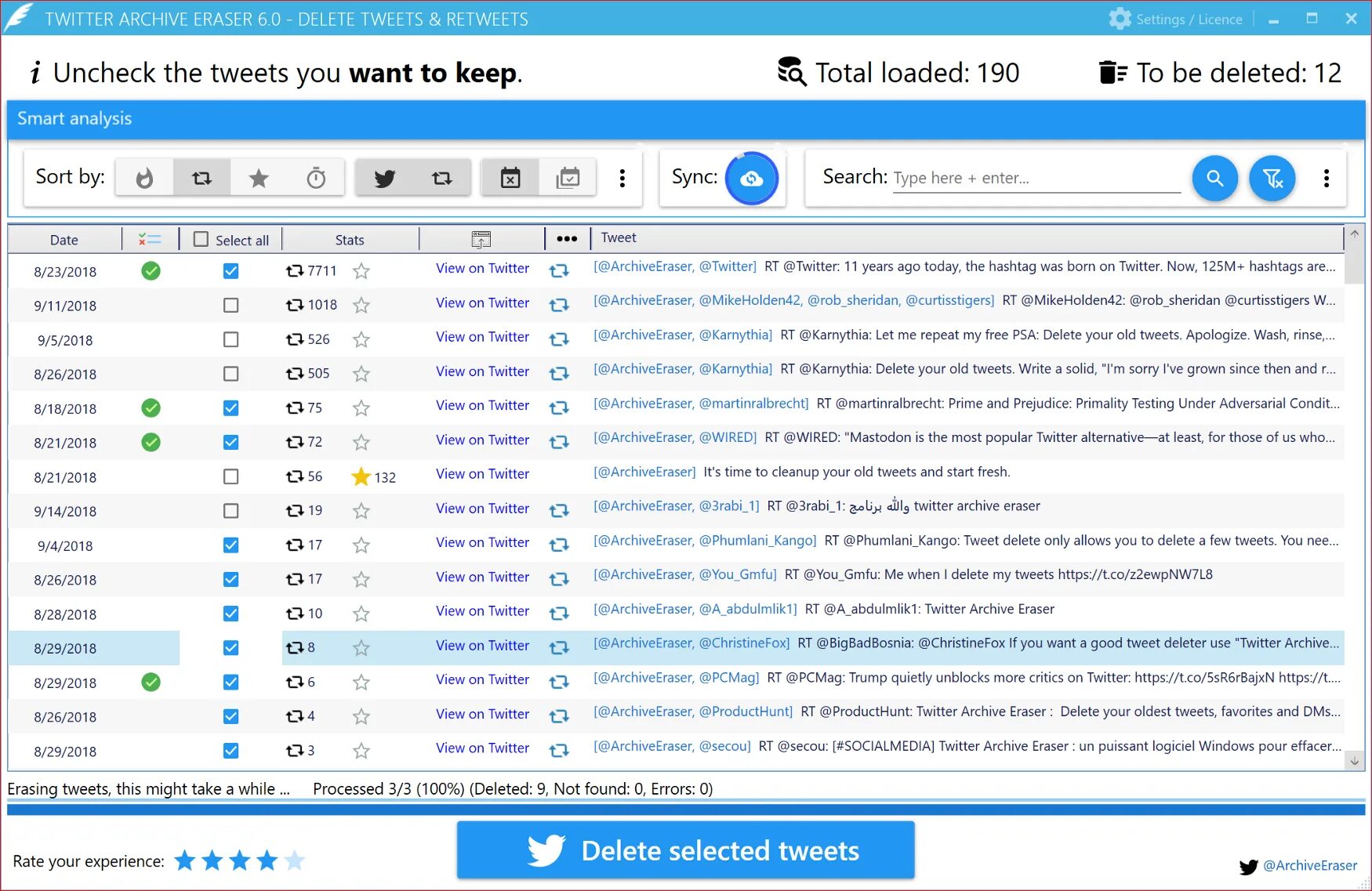This screenshot has width=1372, height=891.
Task: Click Delete selected tweets button
Action: 686,850
